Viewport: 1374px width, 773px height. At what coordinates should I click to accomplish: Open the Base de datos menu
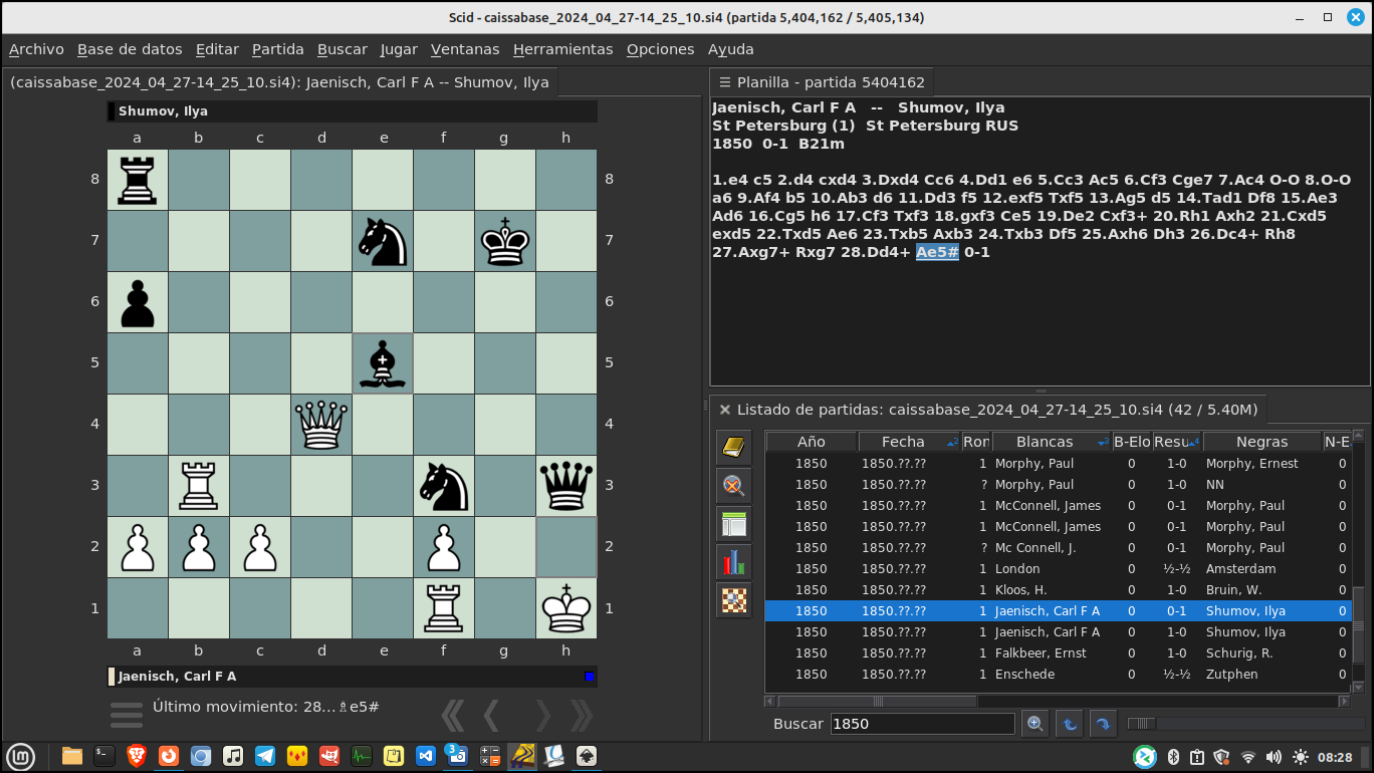130,49
